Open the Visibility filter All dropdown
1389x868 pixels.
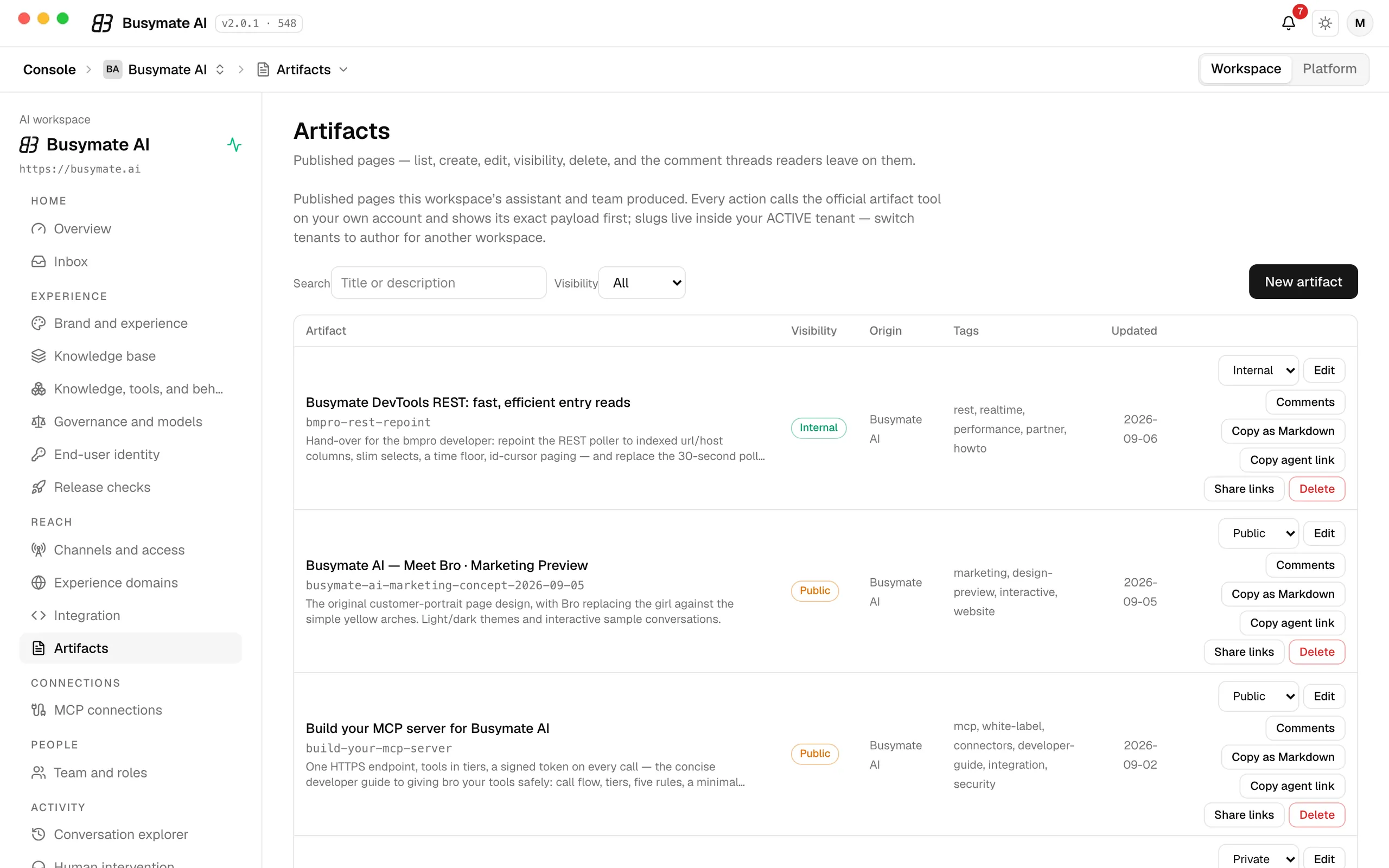pyautogui.click(x=642, y=283)
